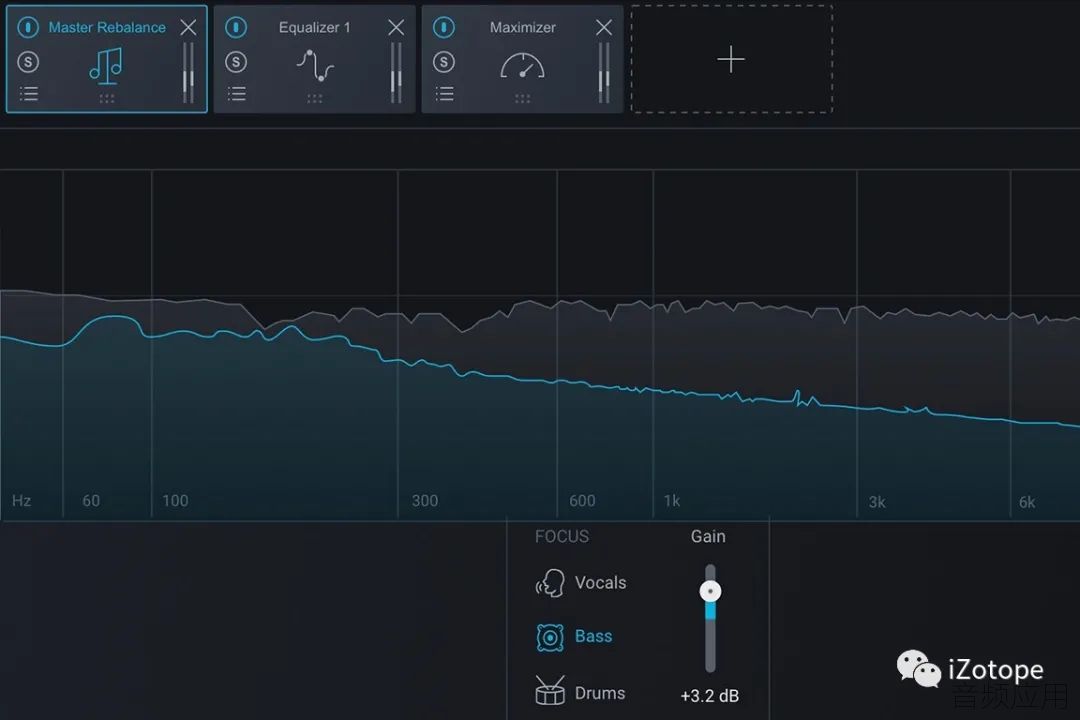Click the 3k frequency label

[x=877, y=502]
